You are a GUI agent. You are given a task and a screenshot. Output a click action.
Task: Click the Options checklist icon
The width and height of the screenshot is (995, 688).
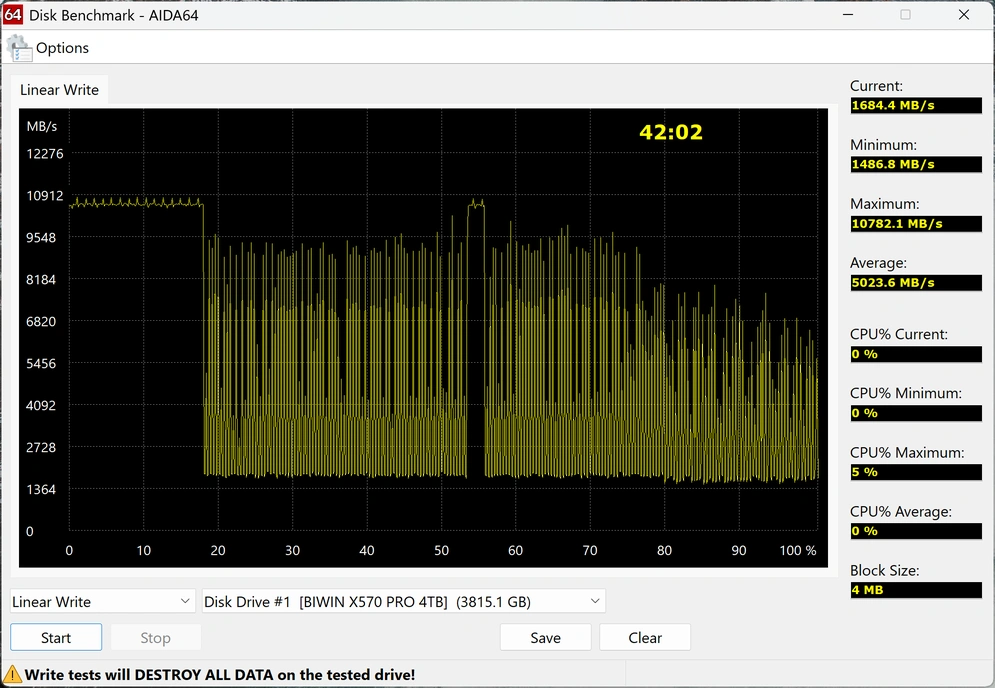[x=19, y=48]
